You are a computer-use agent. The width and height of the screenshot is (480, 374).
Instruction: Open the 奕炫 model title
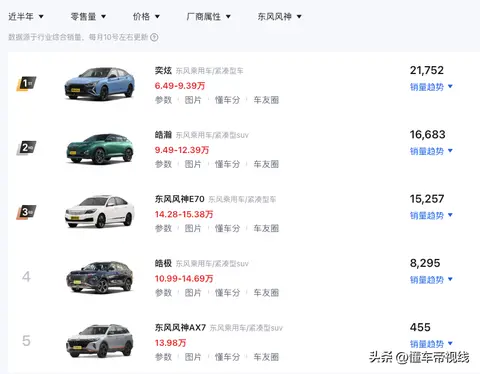click(163, 70)
